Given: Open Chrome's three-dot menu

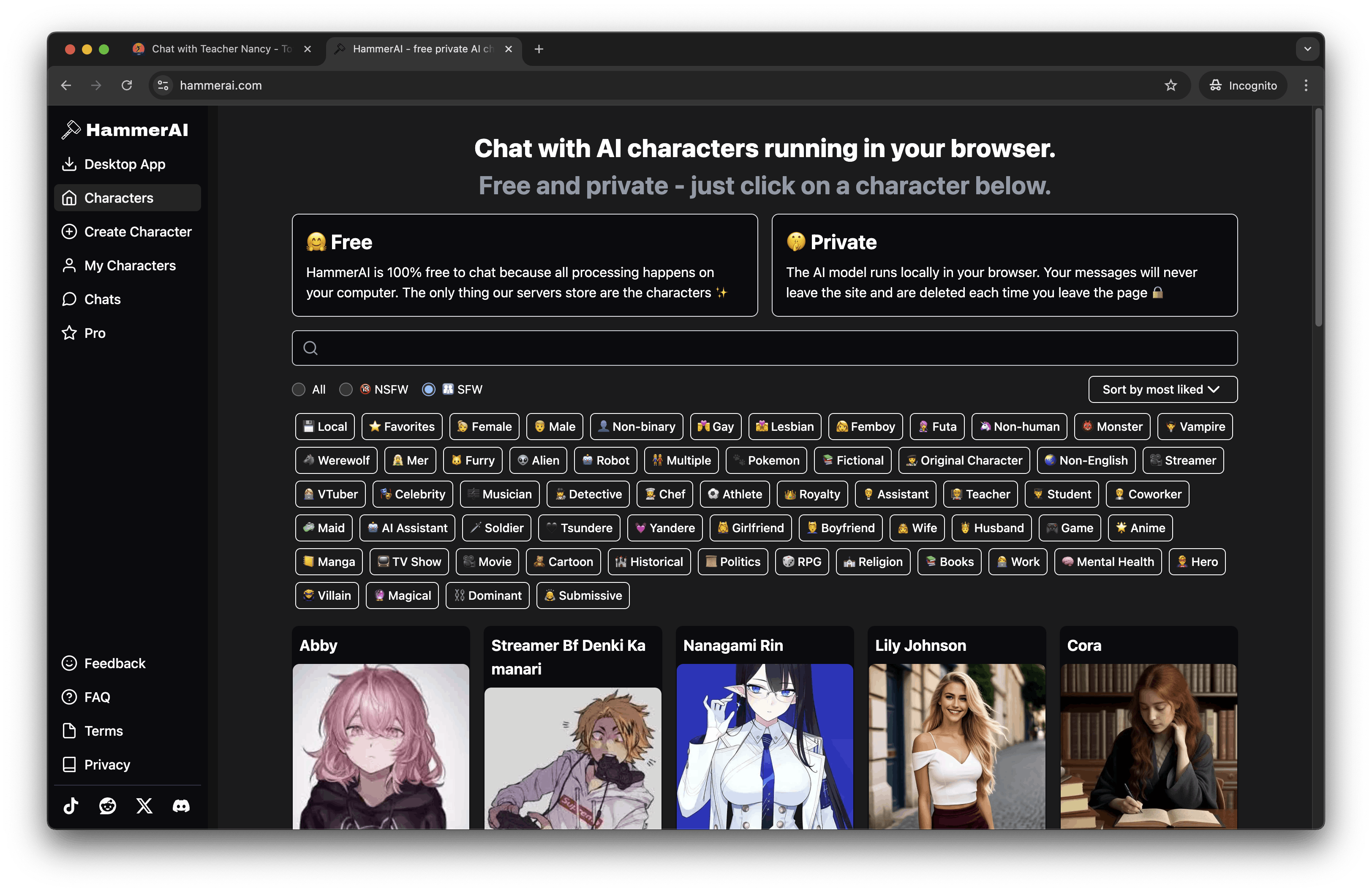Looking at the screenshot, I should coord(1306,85).
